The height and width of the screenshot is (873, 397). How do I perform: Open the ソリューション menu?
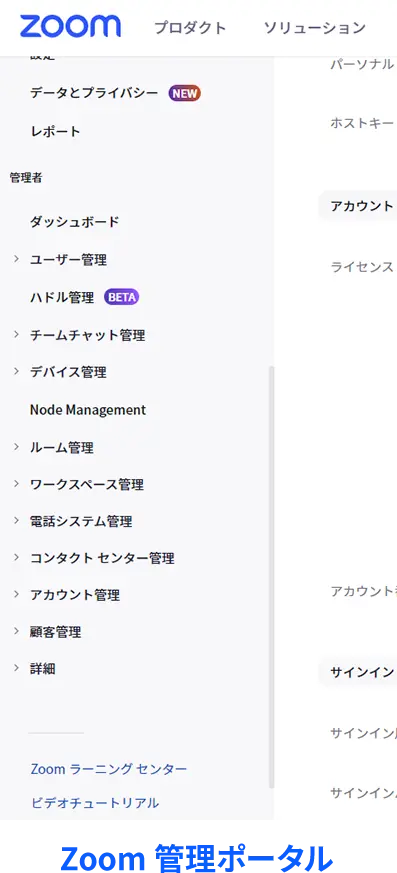coord(315,28)
